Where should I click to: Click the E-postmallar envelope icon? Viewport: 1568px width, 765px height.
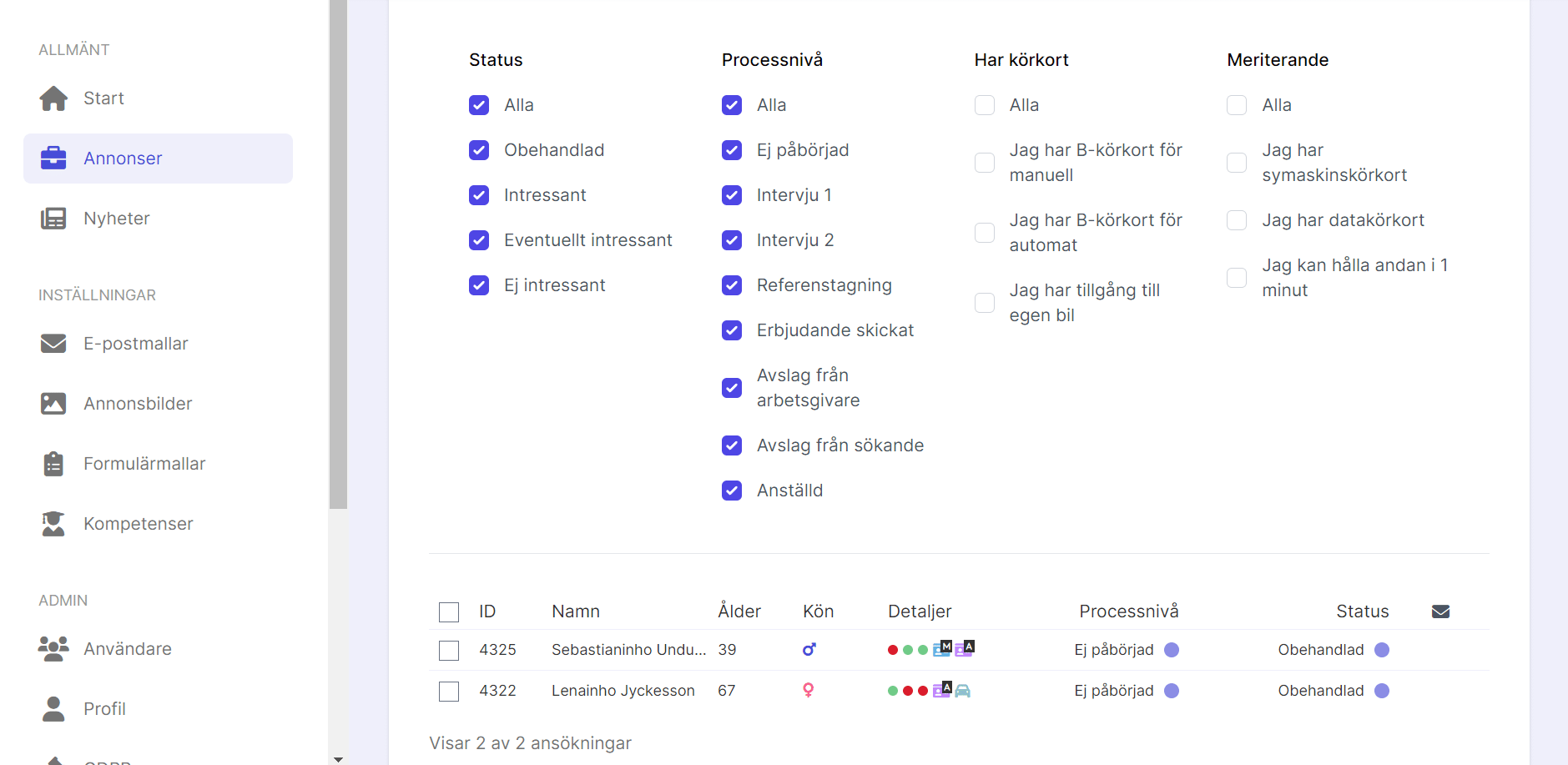tap(53, 344)
